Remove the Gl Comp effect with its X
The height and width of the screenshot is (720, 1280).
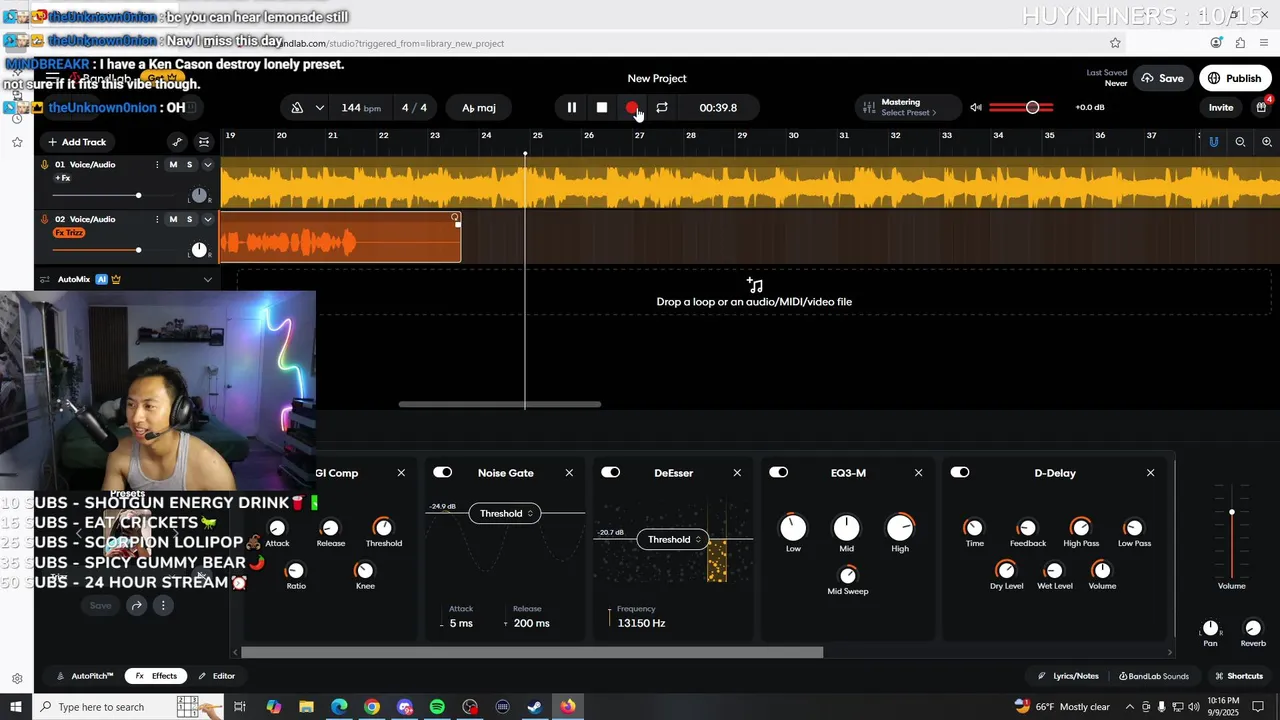[401, 473]
